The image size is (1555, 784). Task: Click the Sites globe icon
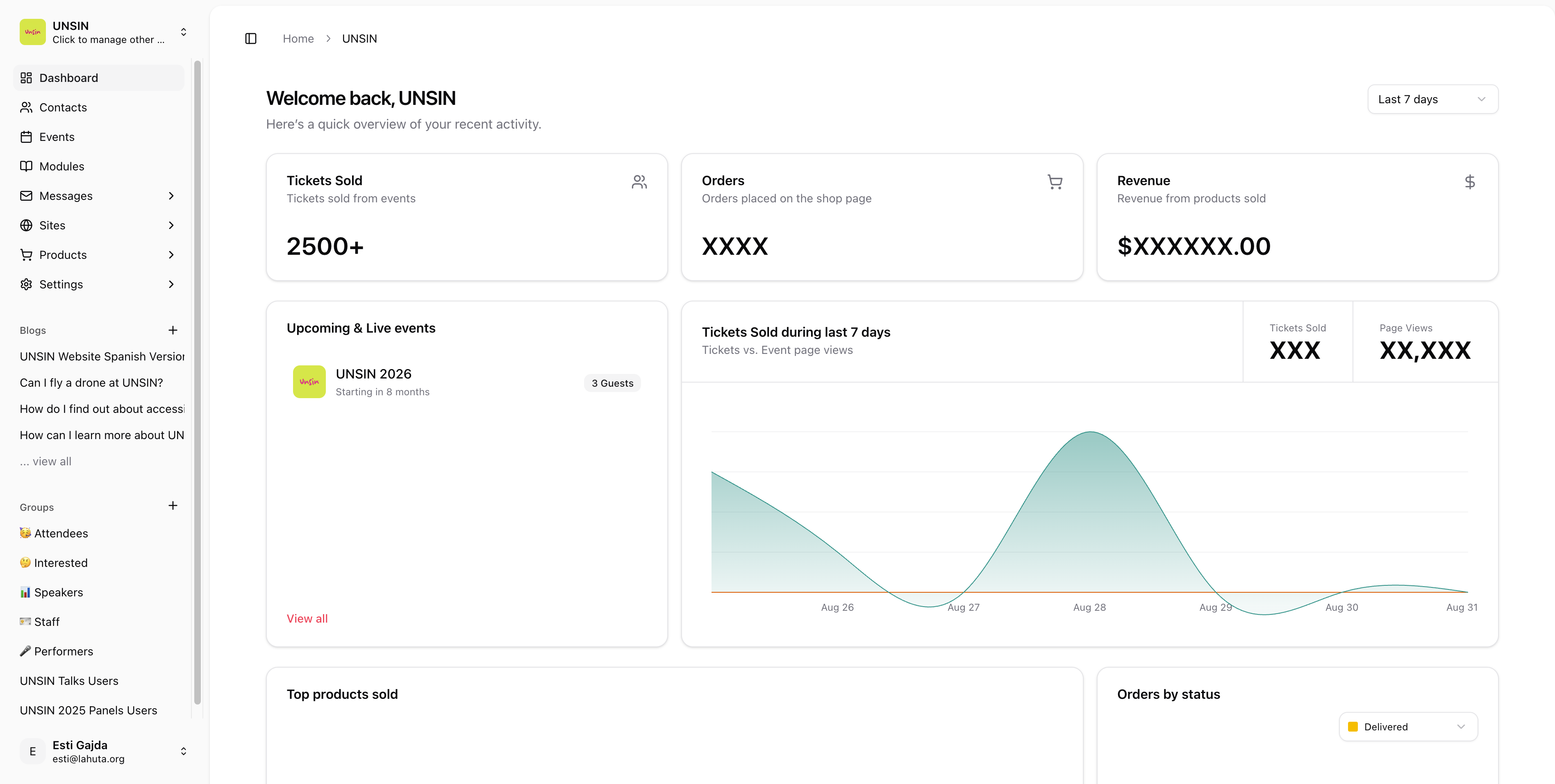[26, 226]
